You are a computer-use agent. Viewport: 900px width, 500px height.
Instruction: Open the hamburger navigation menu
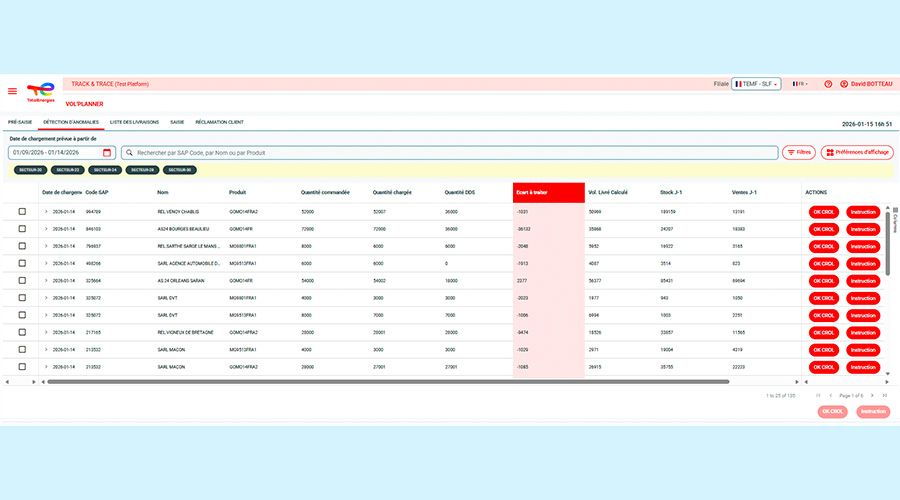12,91
